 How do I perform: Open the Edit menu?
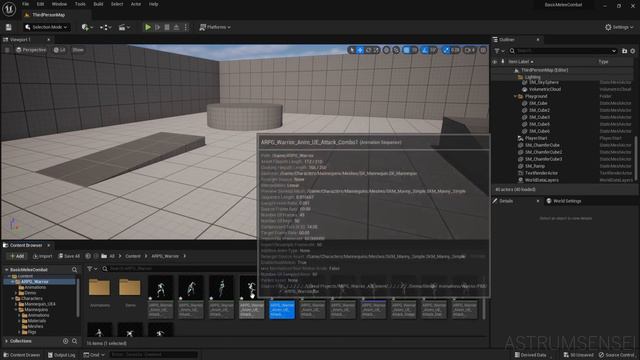point(40,4)
